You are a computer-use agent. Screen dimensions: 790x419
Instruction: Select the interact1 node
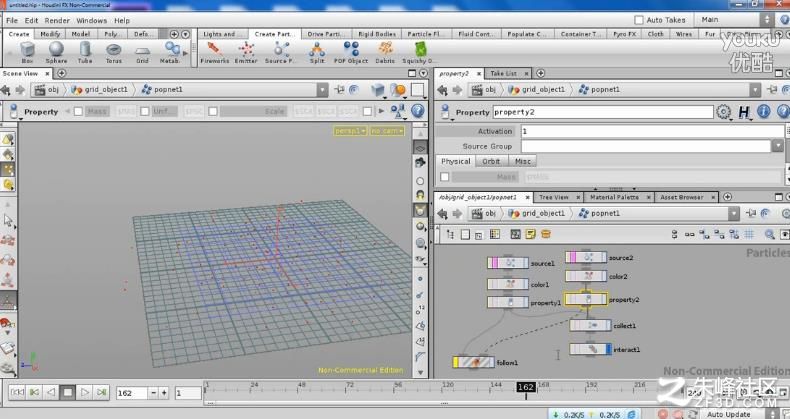[x=590, y=348]
